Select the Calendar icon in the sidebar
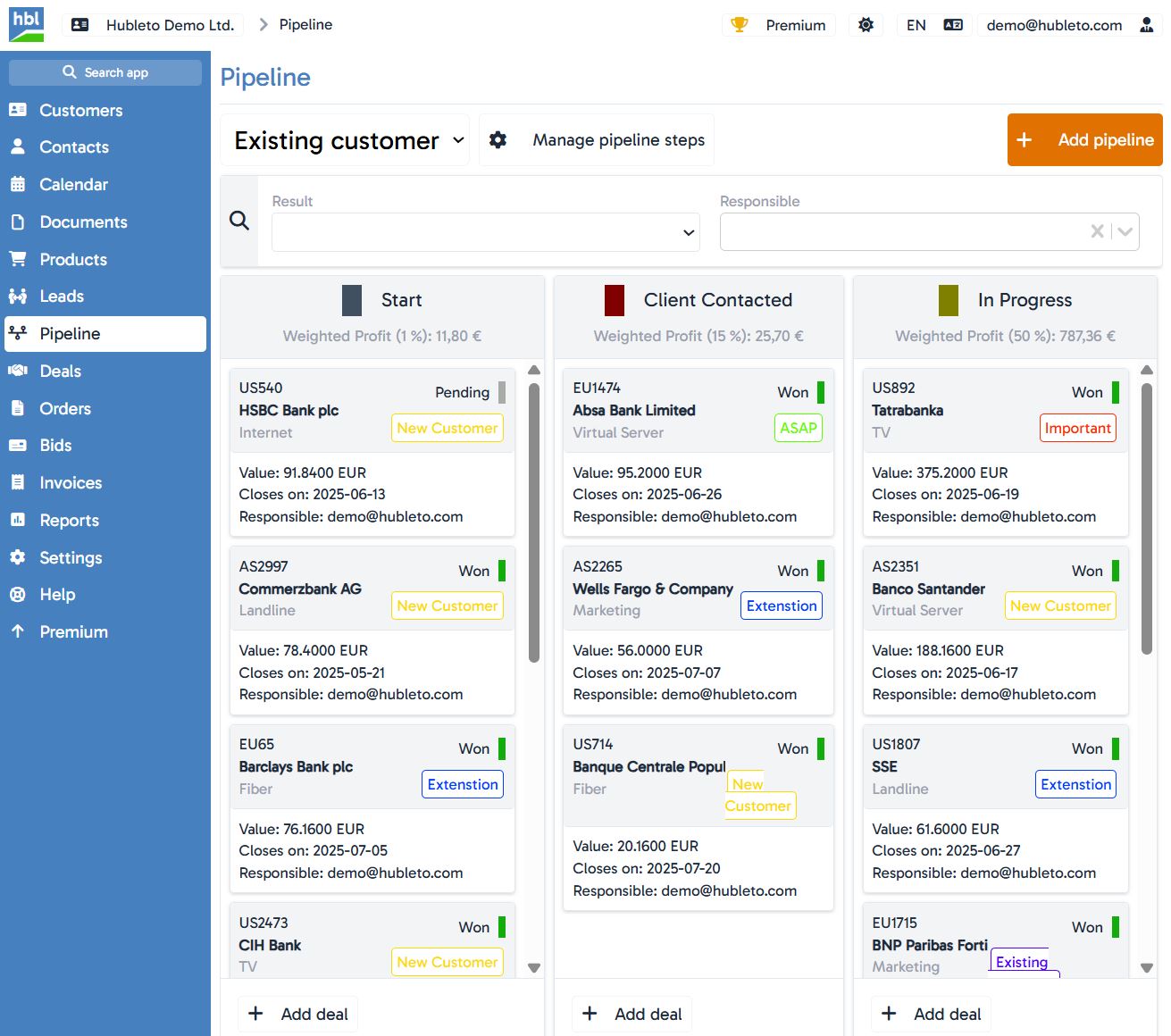 (19, 184)
